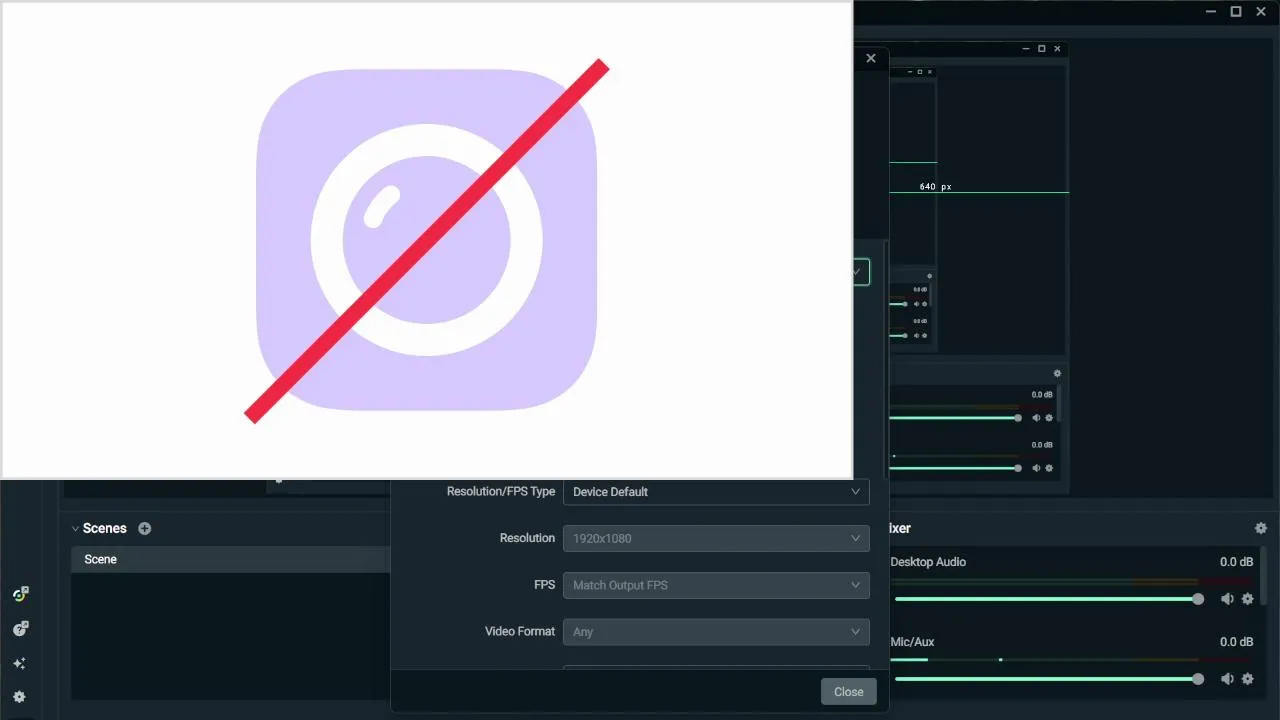Close properties dialog with X icon
This screenshot has width=1280, height=720.
[x=871, y=58]
